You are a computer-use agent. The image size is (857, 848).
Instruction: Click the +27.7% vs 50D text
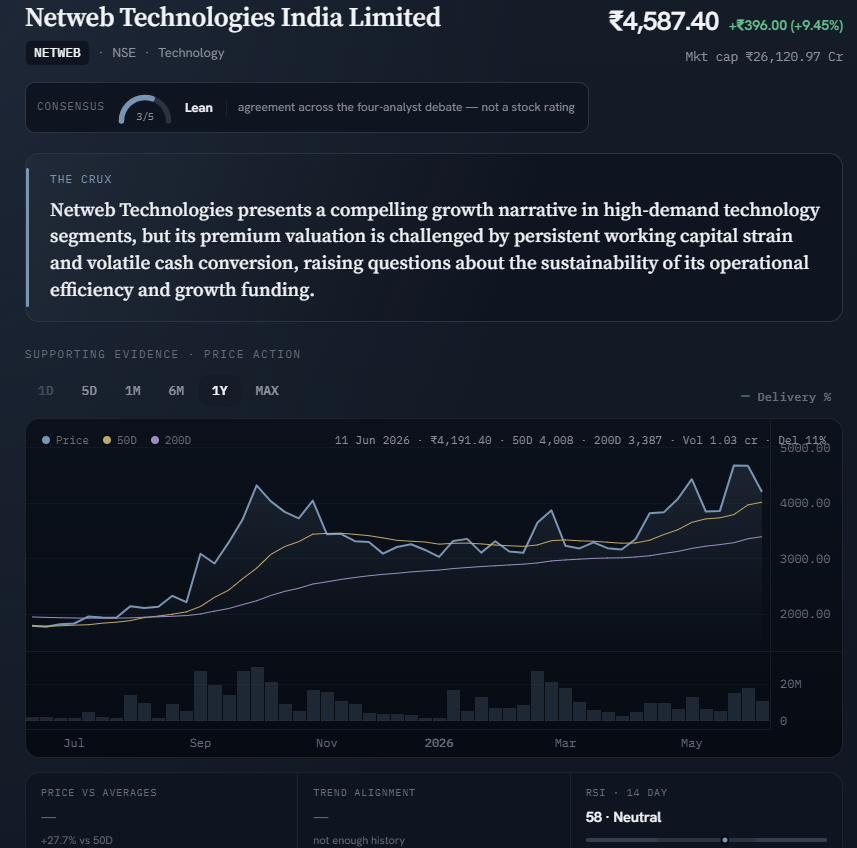tap(77, 840)
